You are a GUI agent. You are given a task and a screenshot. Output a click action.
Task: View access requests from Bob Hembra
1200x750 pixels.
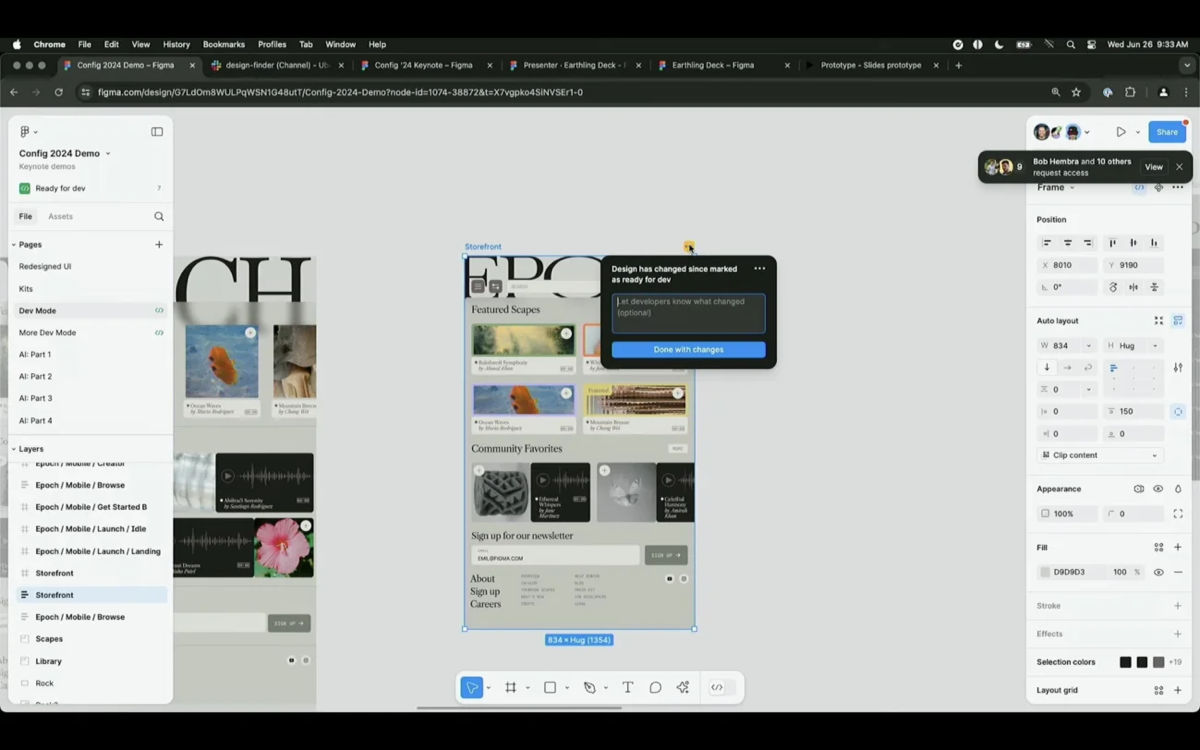pos(1153,167)
